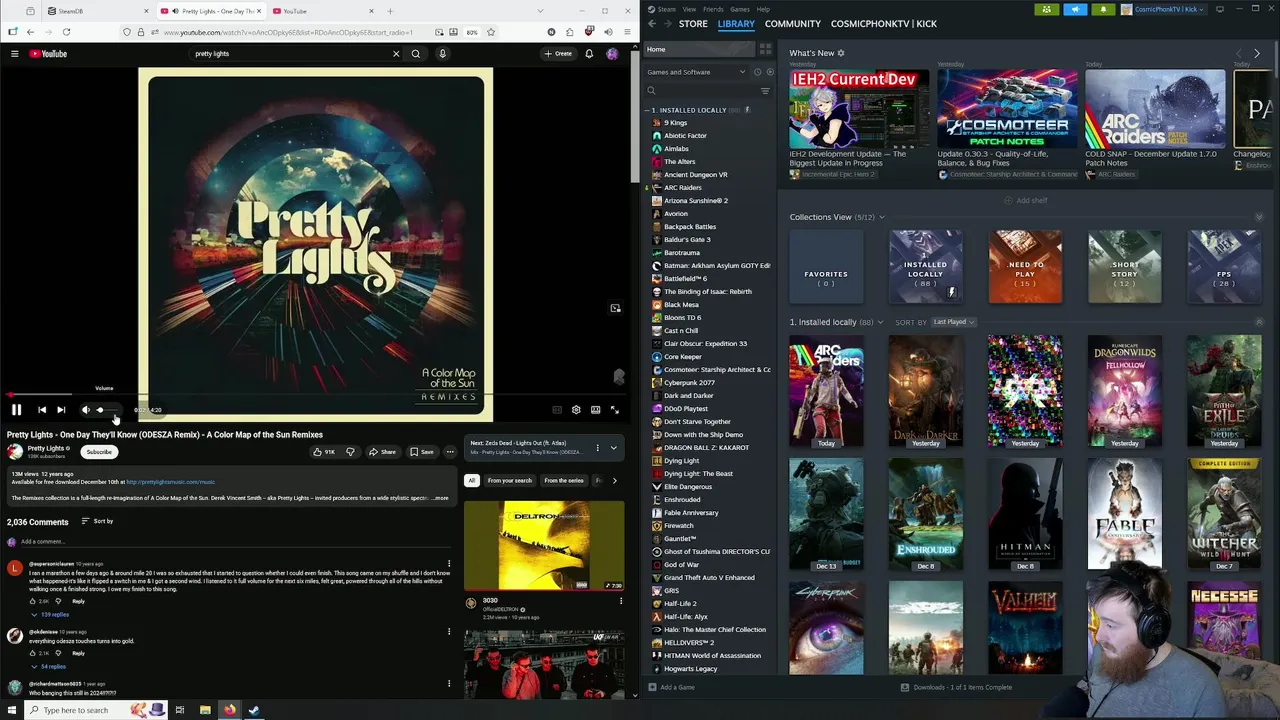This screenshot has height=720, width=1280.
Task: Open the Steam Games menu
Action: [x=740, y=9]
